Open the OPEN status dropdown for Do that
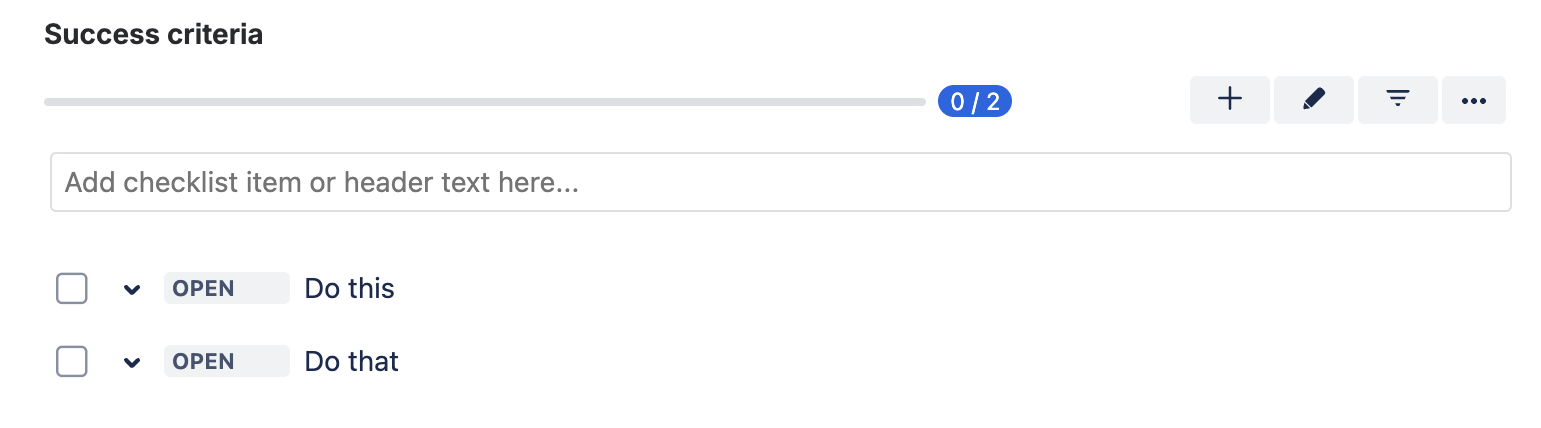Screen dimensions: 1541x428 coord(226,361)
